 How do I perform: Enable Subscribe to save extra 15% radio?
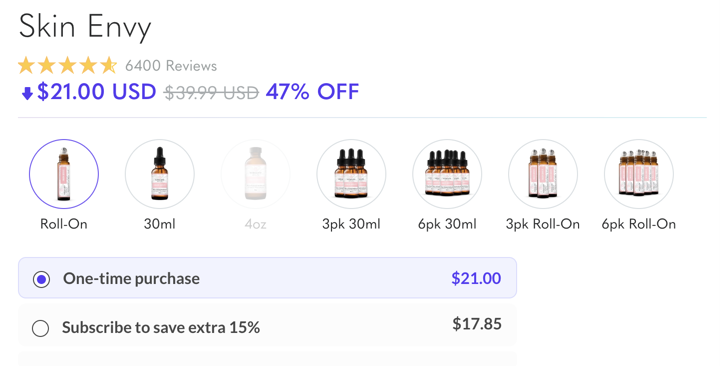[x=40, y=328]
